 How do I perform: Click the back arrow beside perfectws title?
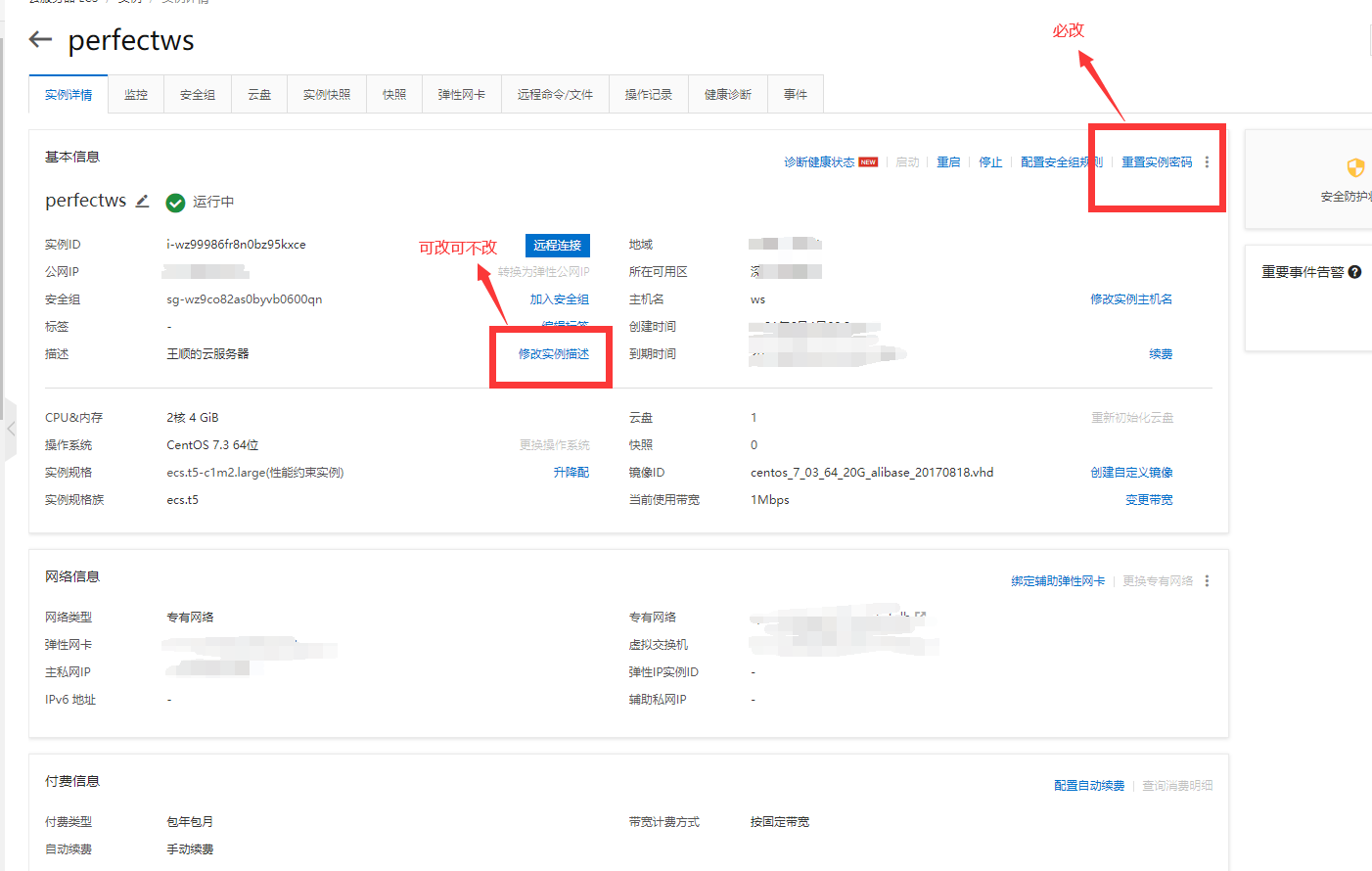[39, 39]
